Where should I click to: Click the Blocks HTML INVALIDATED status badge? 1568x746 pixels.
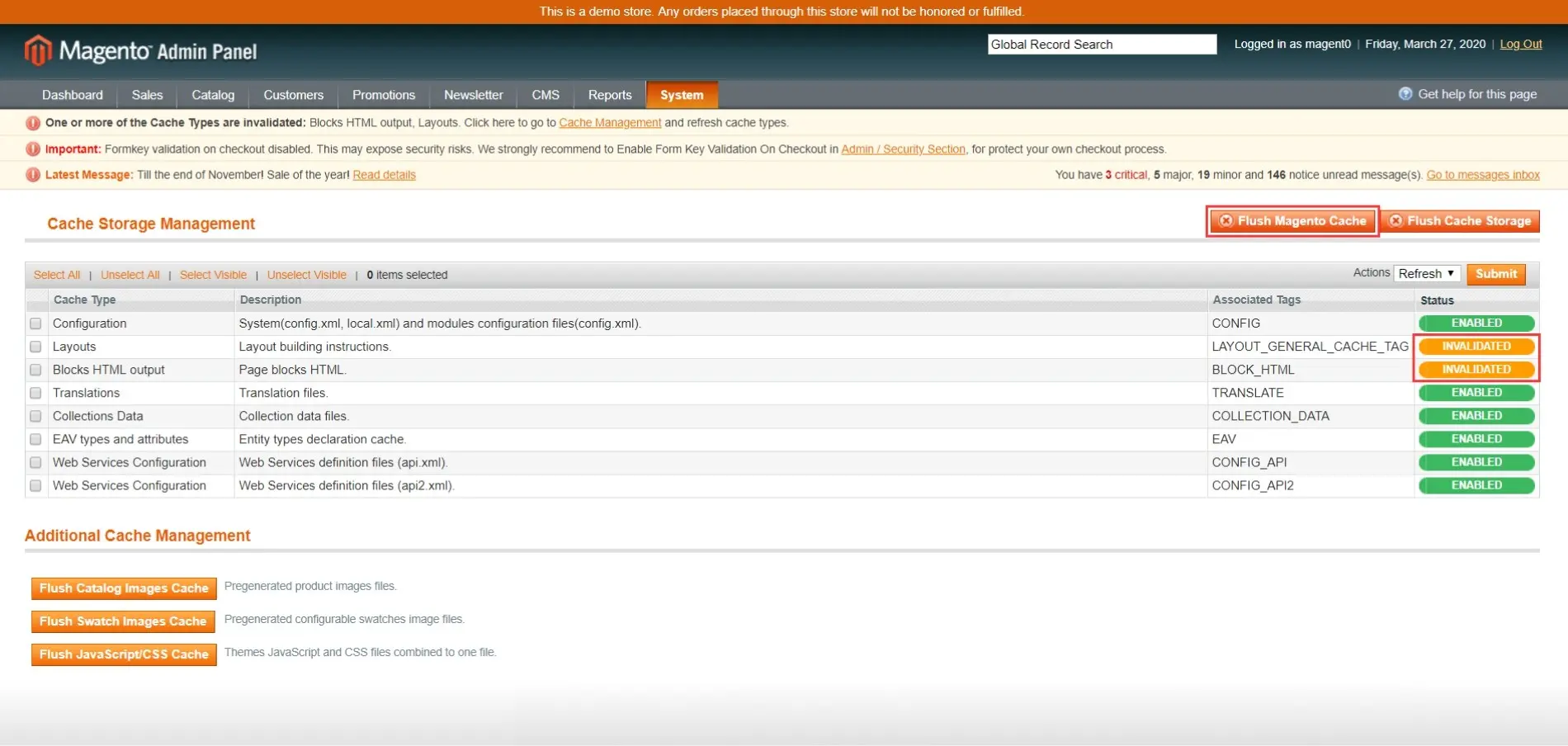pos(1476,370)
